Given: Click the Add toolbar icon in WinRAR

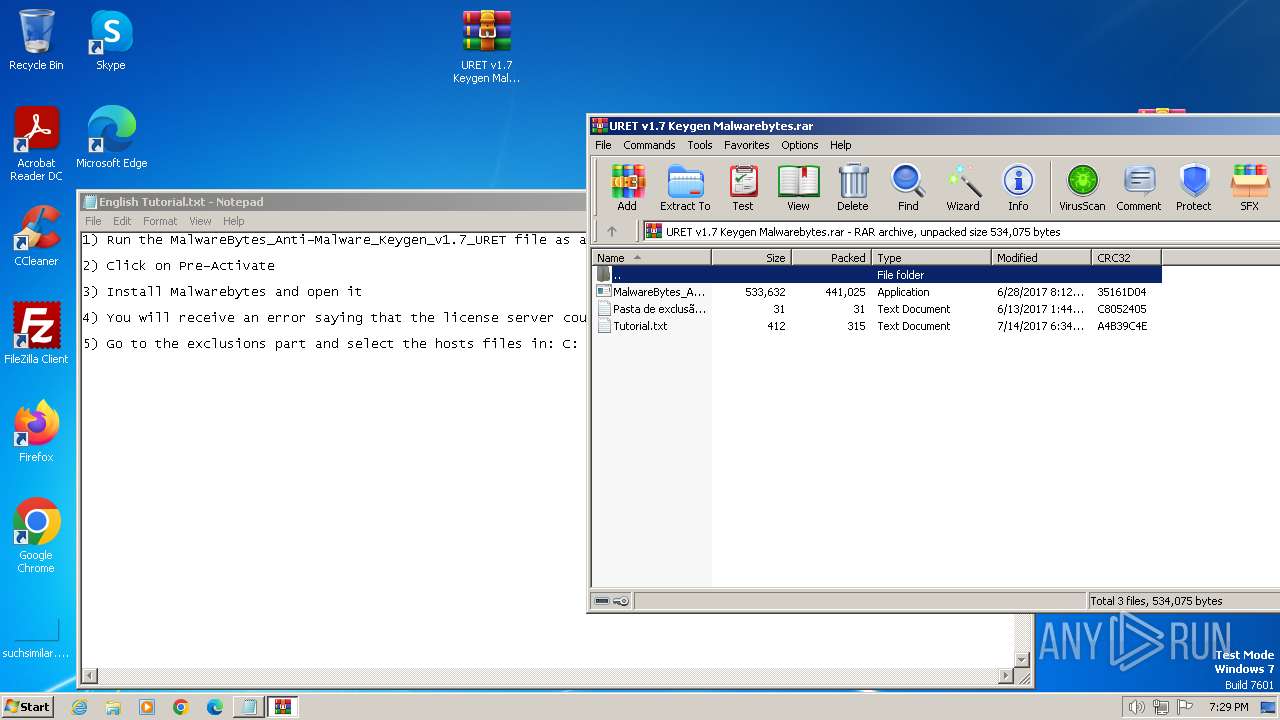Looking at the screenshot, I should point(627,187).
